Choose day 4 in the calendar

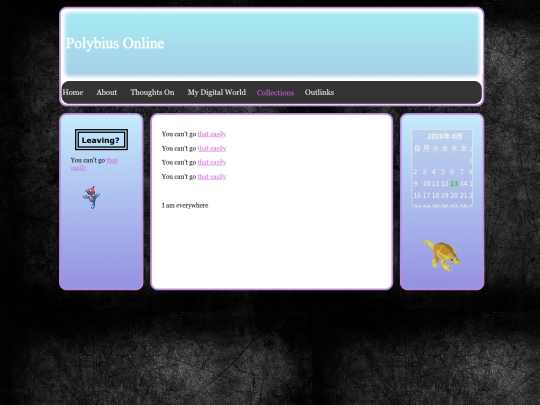434,172
